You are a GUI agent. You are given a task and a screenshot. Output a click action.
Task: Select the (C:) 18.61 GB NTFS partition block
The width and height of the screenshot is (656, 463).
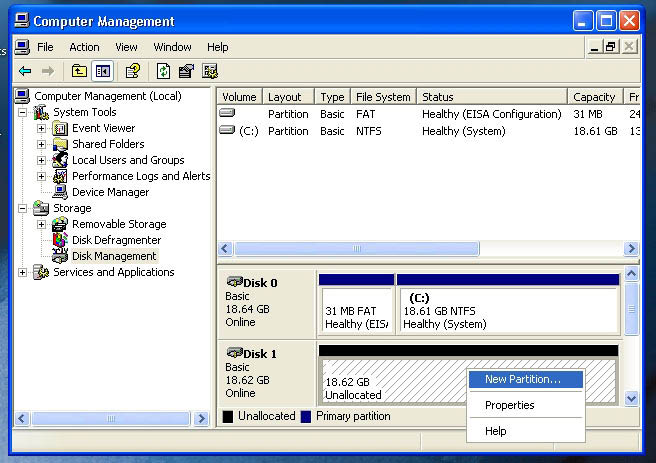click(x=508, y=310)
